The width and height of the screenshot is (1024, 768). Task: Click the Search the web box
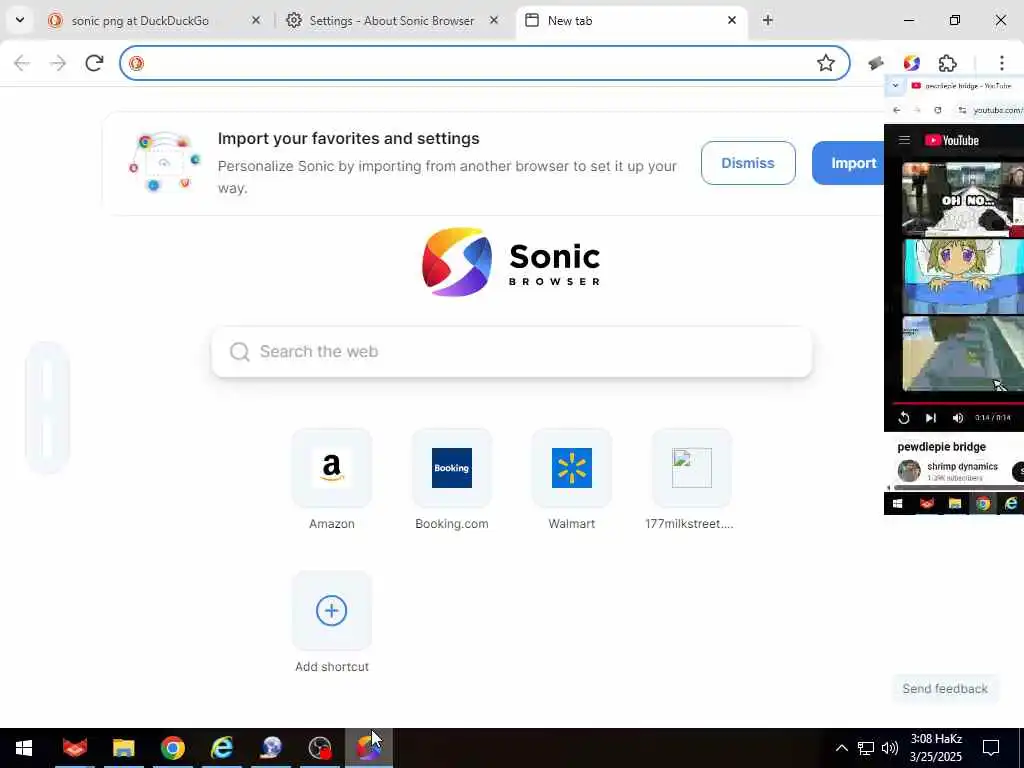point(512,351)
